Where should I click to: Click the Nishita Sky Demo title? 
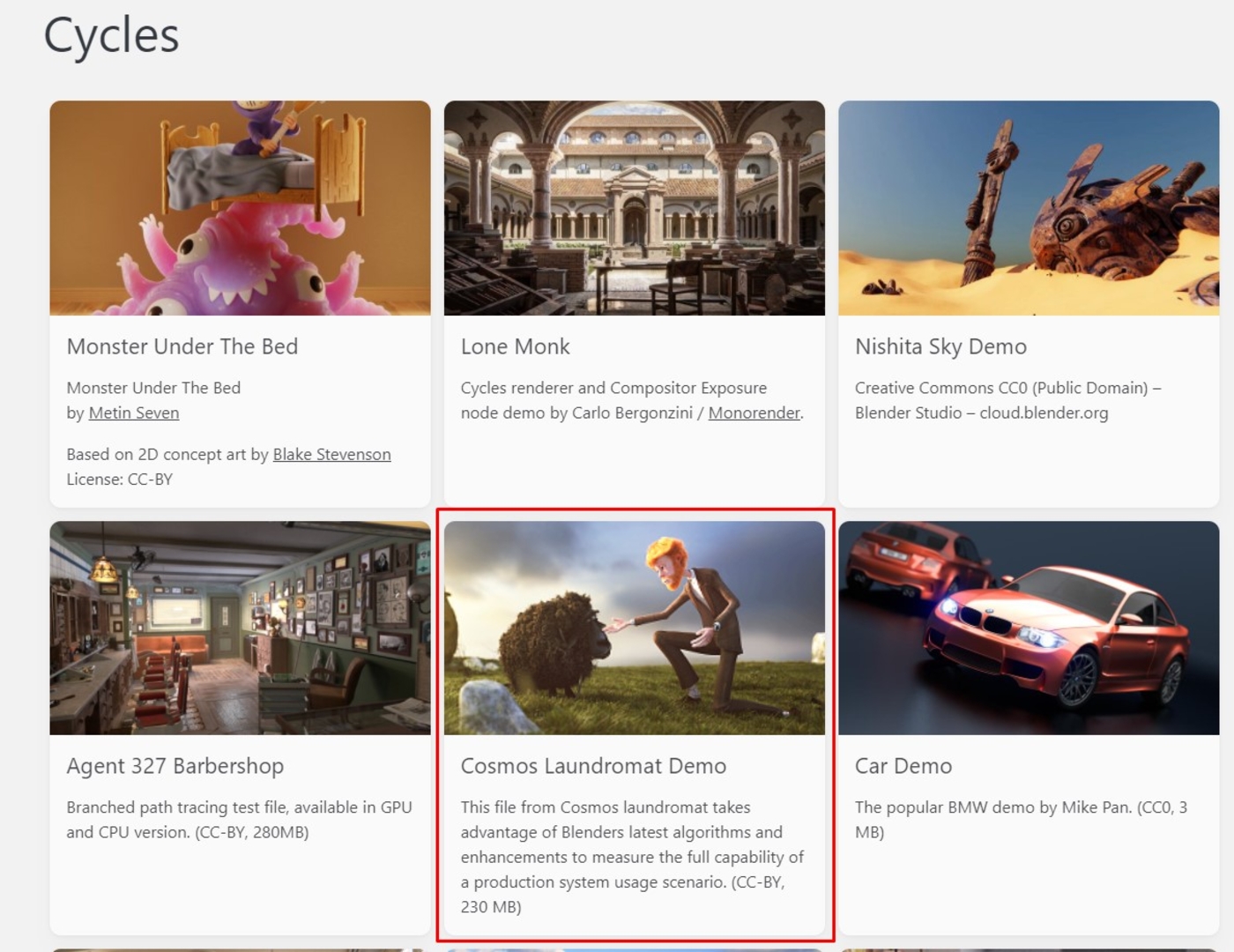pyautogui.click(x=940, y=346)
